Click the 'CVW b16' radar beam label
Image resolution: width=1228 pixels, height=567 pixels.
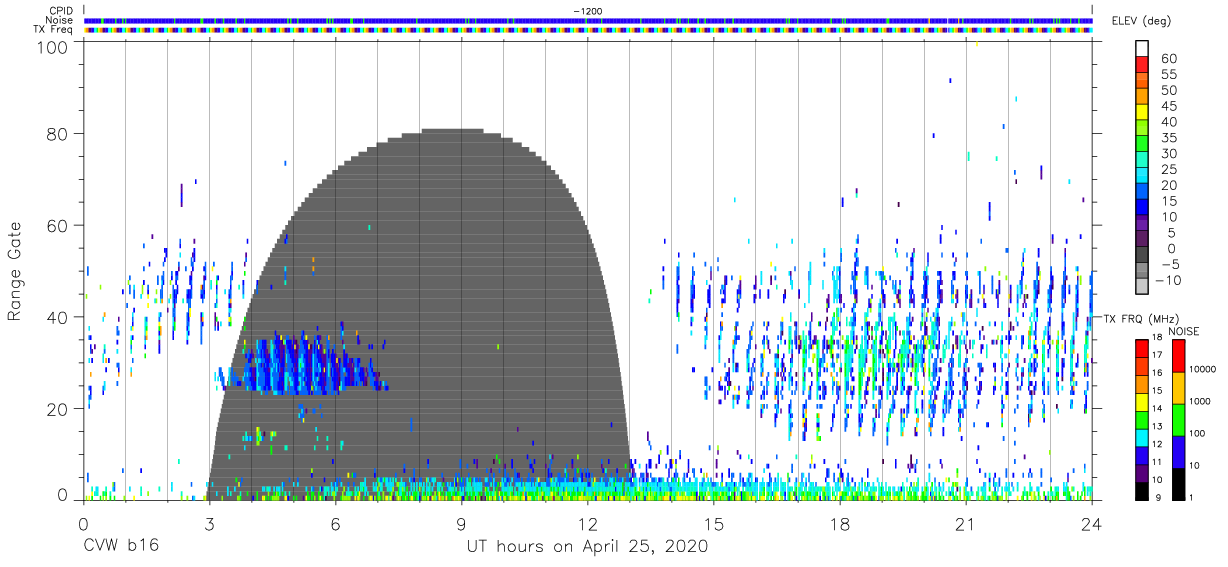click(120, 547)
